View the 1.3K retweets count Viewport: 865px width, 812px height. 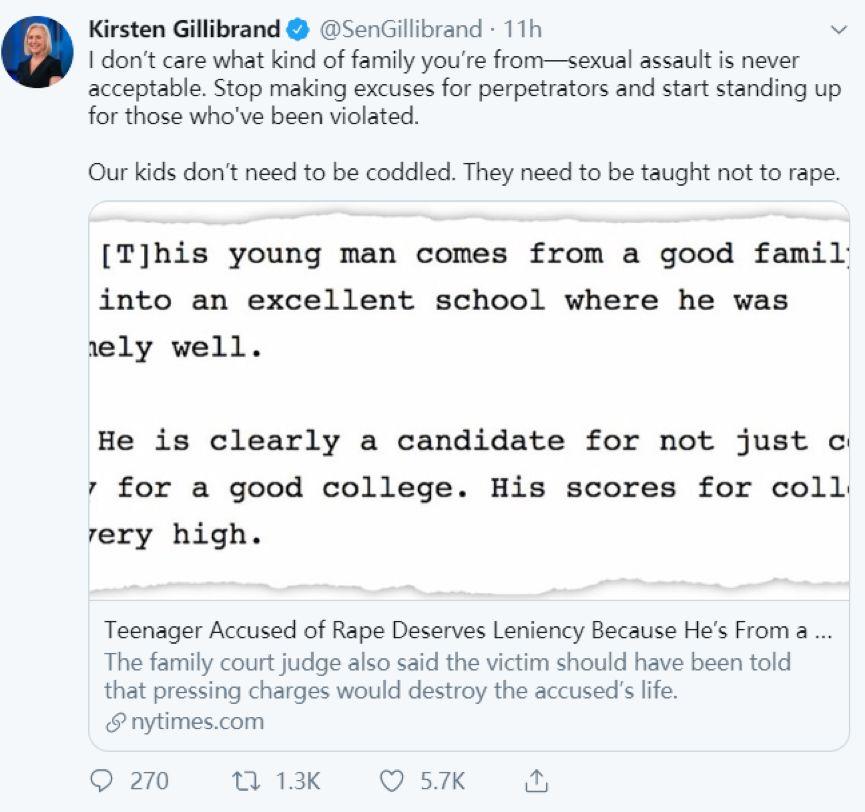pyautogui.click(x=299, y=780)
